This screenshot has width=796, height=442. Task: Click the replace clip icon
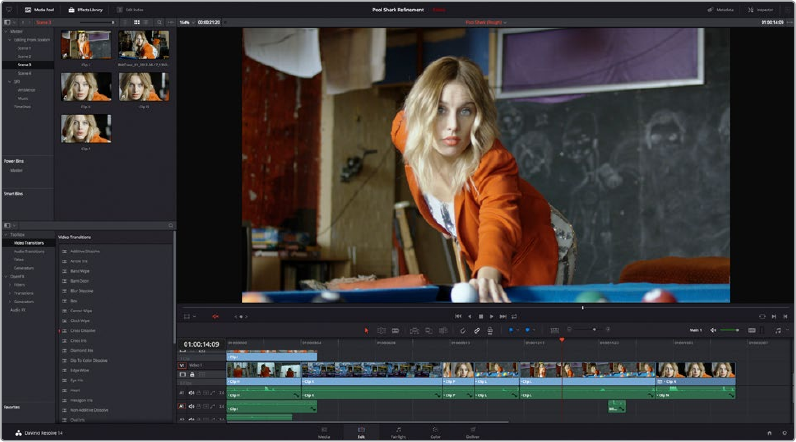point(443,330)
